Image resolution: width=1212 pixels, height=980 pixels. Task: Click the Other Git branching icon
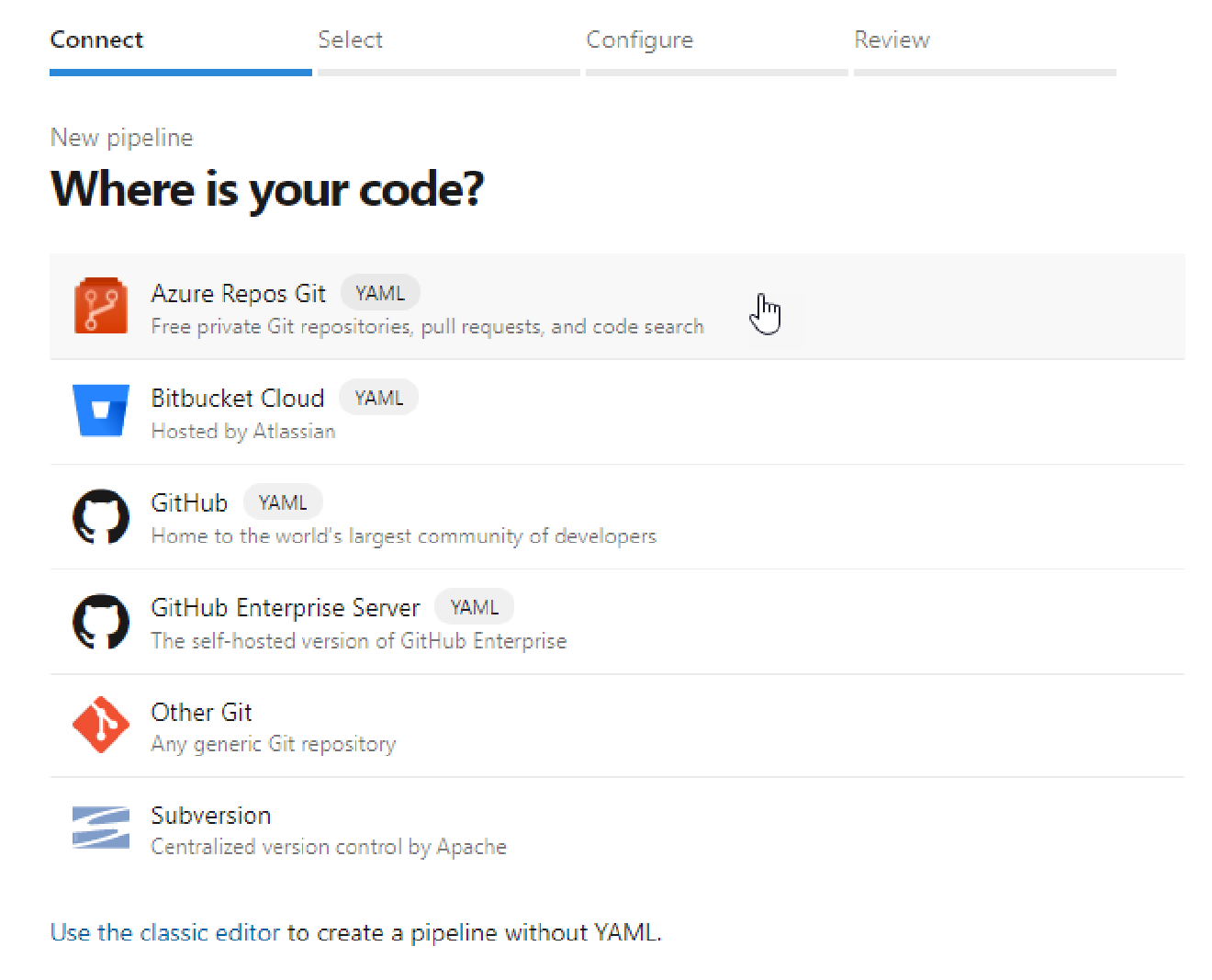101,725
